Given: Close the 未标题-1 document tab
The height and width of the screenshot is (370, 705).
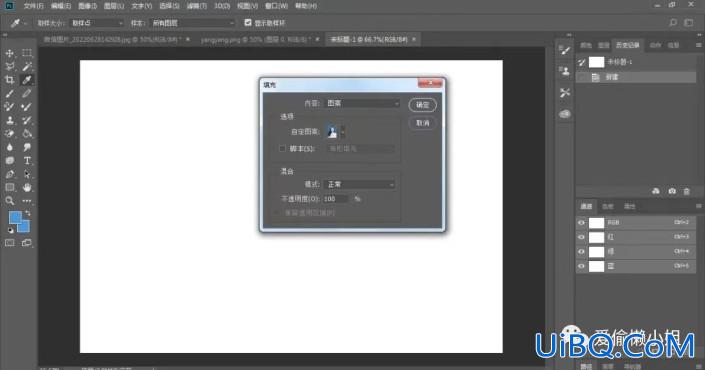Looking at the screenshot, I should pyautogui.click(x=414, y=40).
